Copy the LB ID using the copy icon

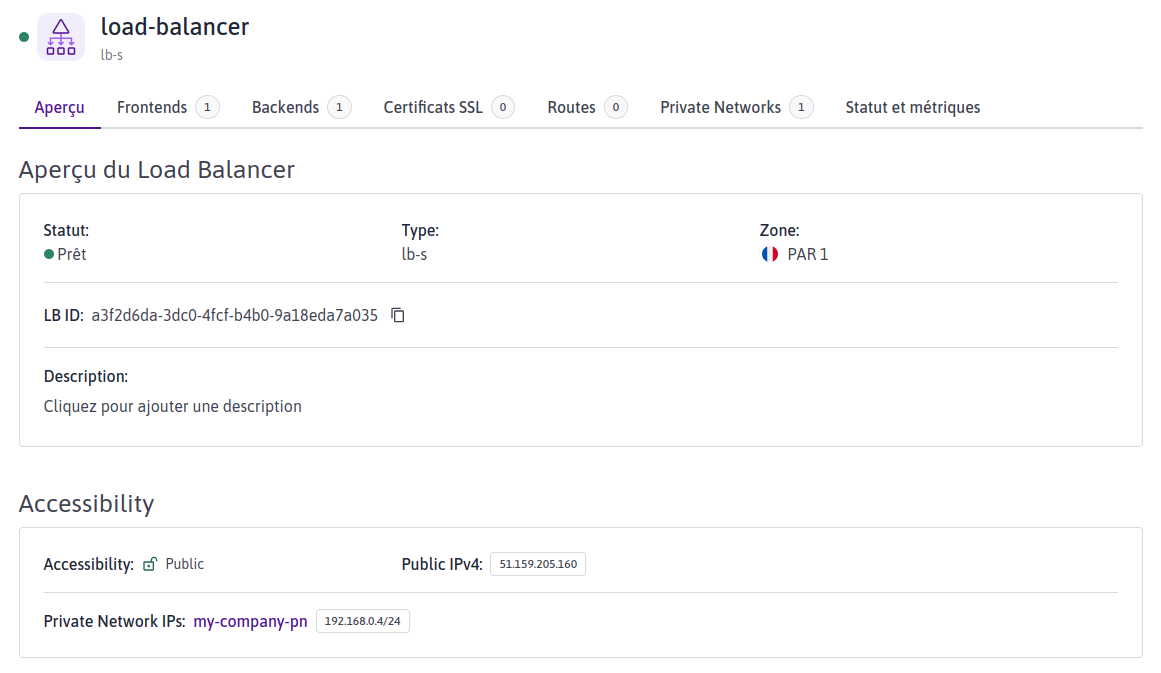click(x=398, y=315)
